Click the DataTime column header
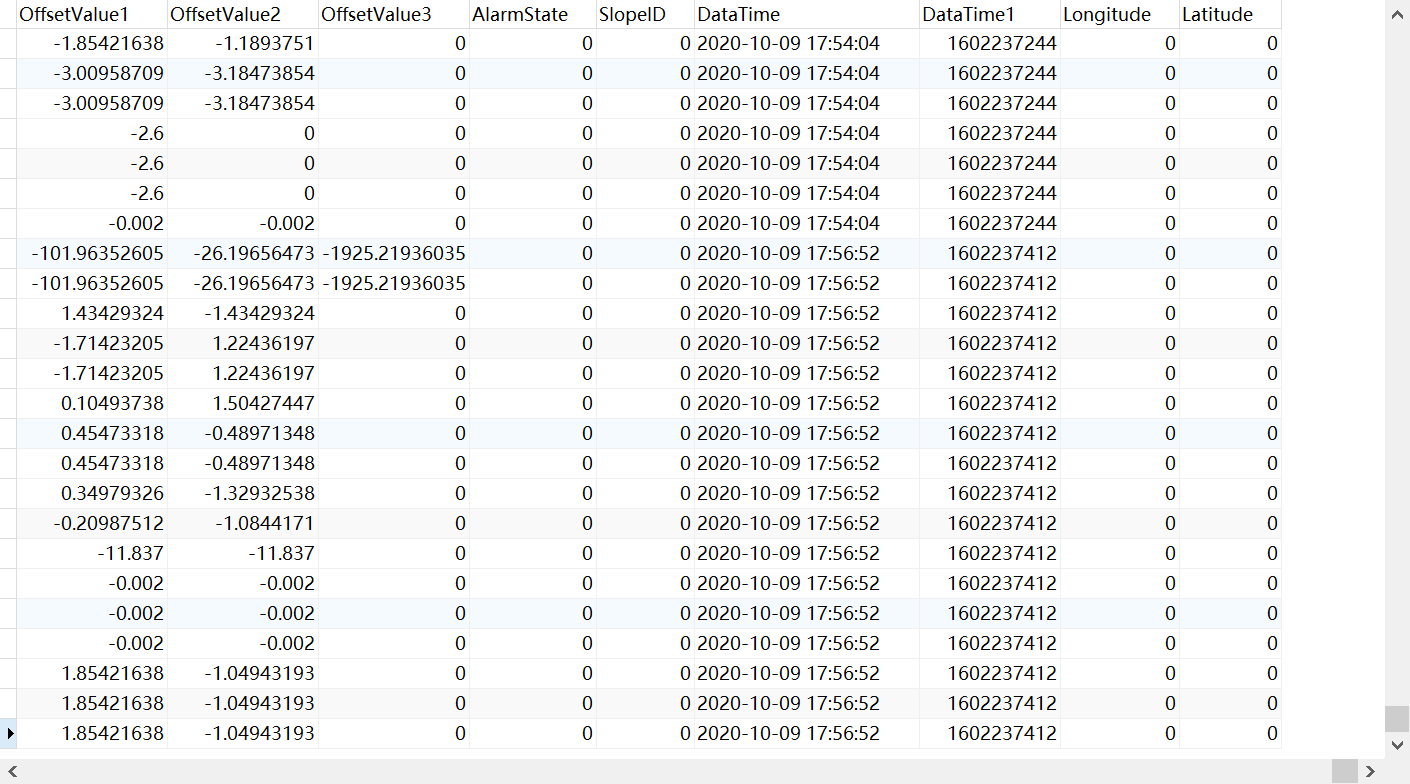The image size is (1410, 784). click(807, 14)
